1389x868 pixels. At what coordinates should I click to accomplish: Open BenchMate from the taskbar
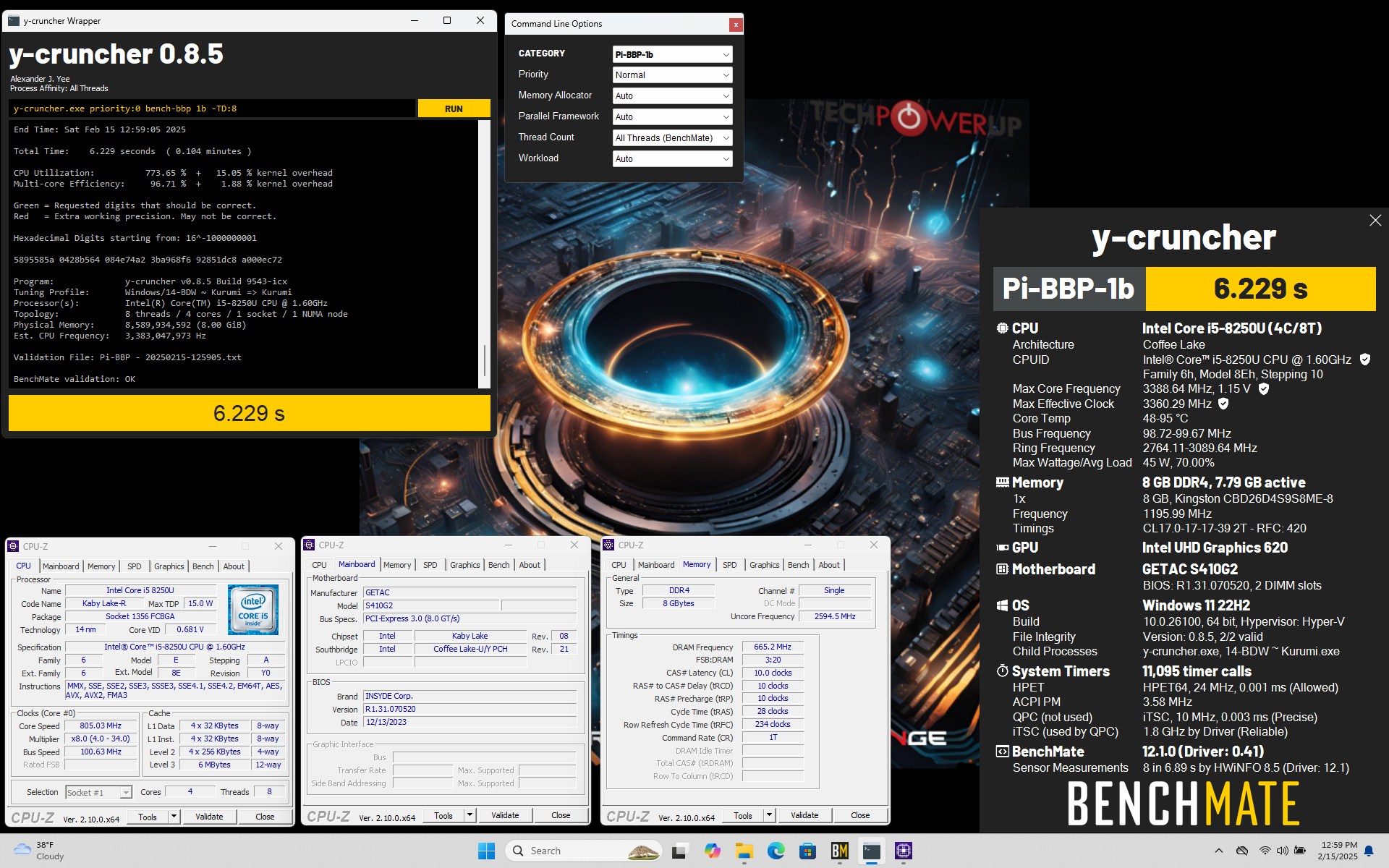point(839,851)
